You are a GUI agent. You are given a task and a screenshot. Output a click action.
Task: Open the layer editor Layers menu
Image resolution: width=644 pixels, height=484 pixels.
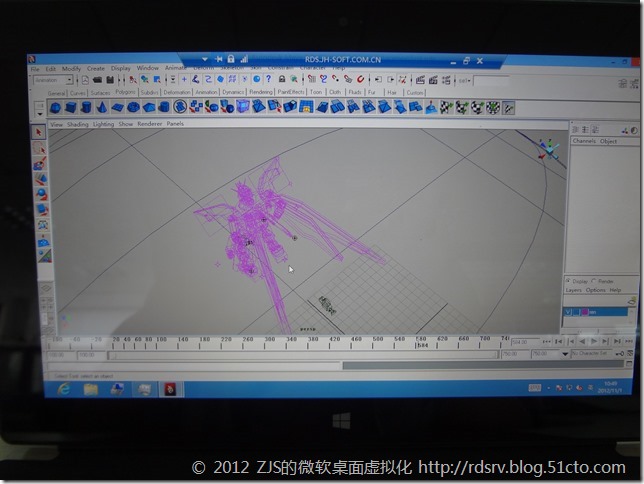tap(573, 290)
